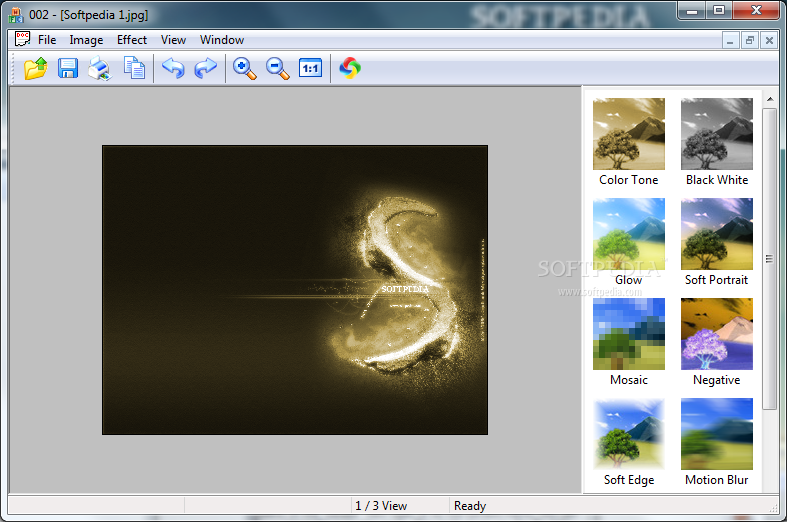The image size is (787, 522).
Task: Maximize the main application window
Action: tap(719, 11)
